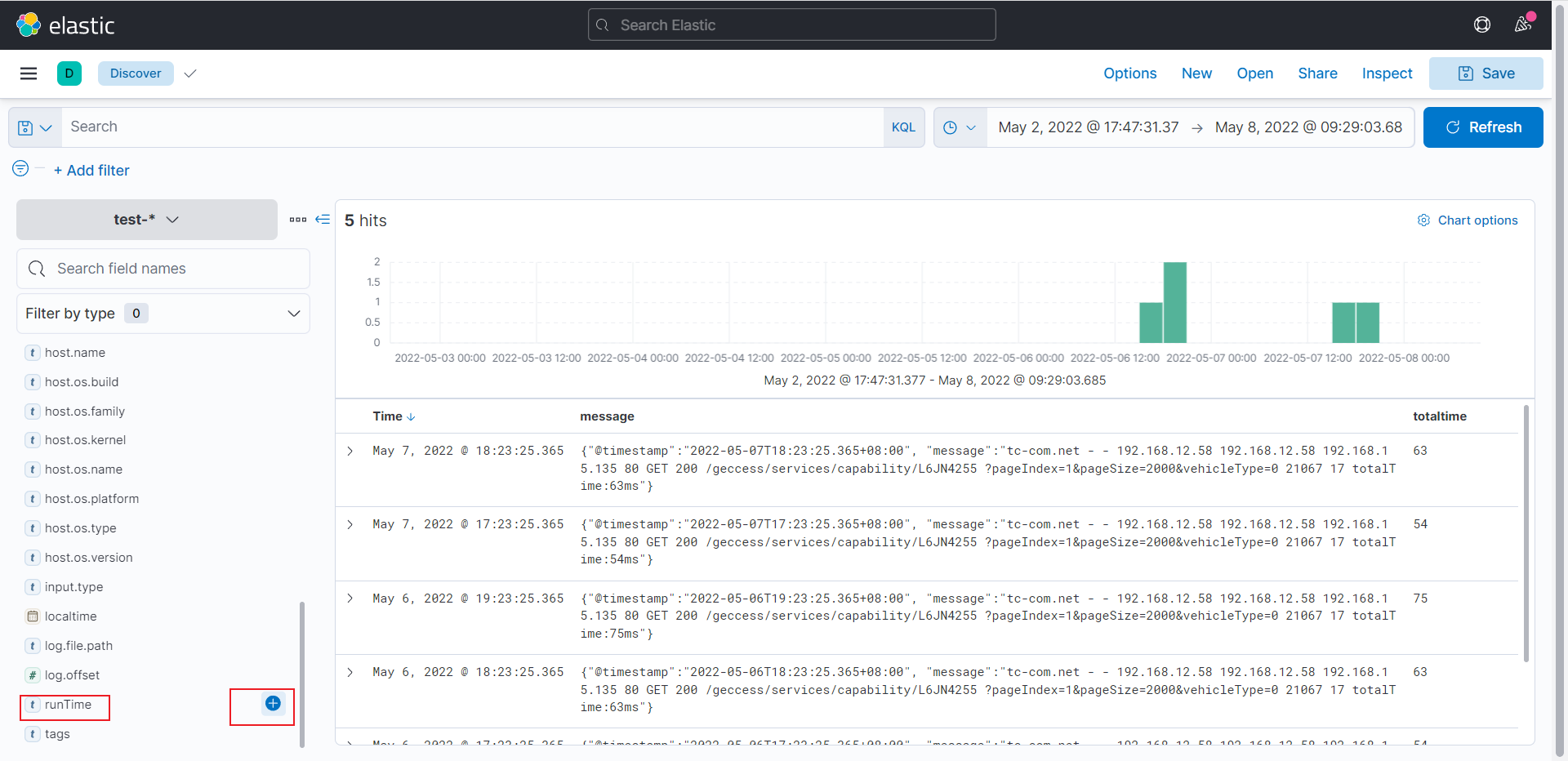Click the Save button
This screenshot has width=1568, height=761.
coord(1486,73)
